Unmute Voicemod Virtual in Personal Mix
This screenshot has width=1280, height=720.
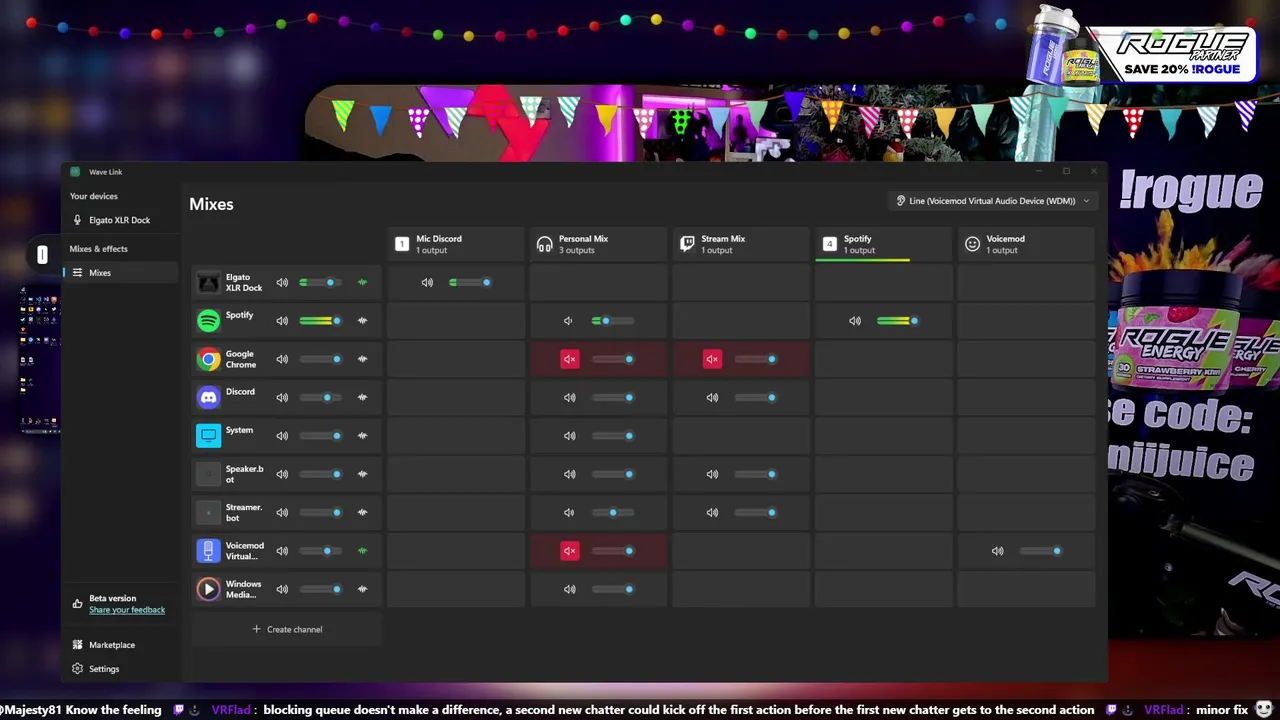pyautogui.click(x=569, y=550)
